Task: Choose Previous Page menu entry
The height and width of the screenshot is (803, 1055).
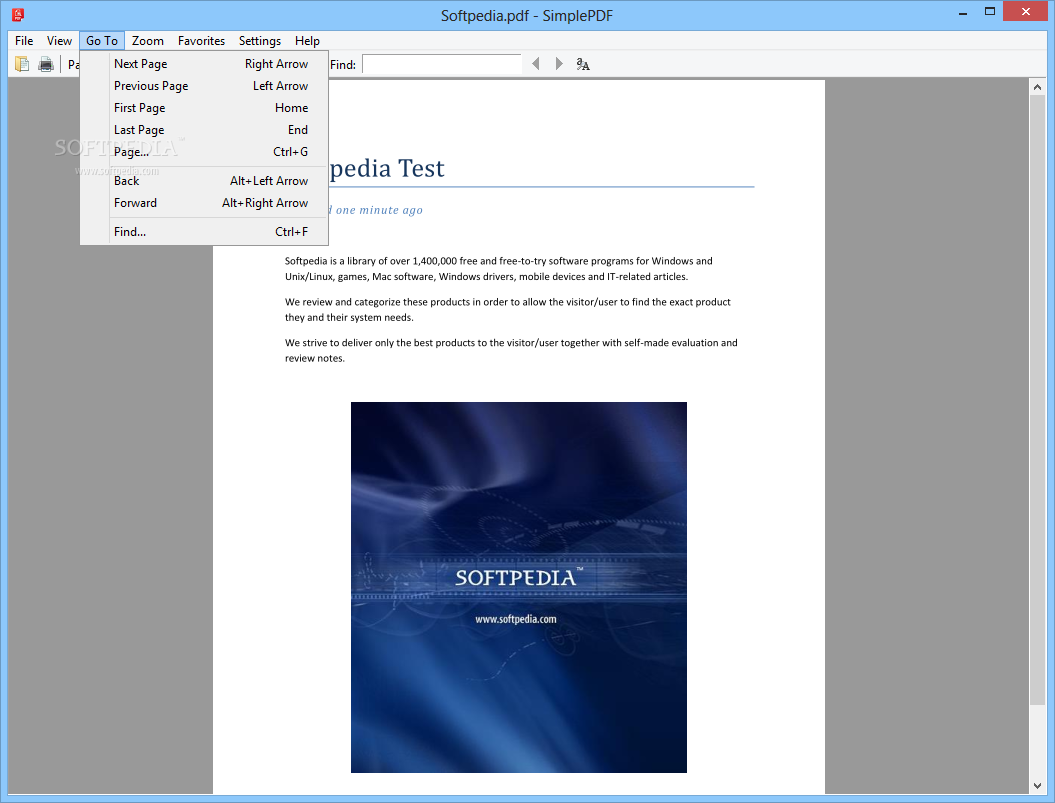Action: (x=204, y=86)
